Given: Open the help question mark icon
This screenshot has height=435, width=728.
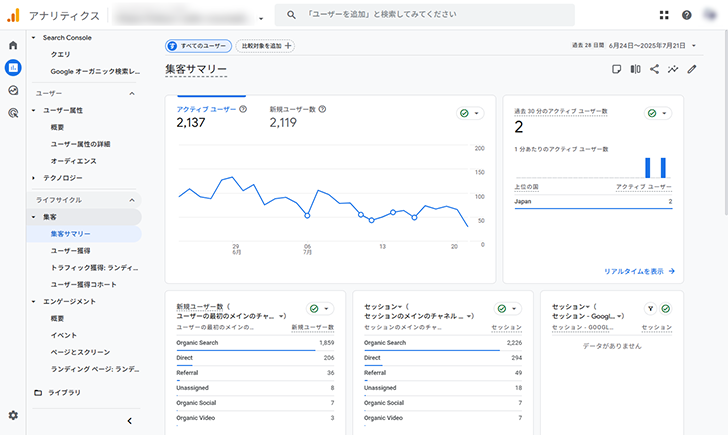Looking at the screenshot, I should pyautogui.click(x=687, y=15).
